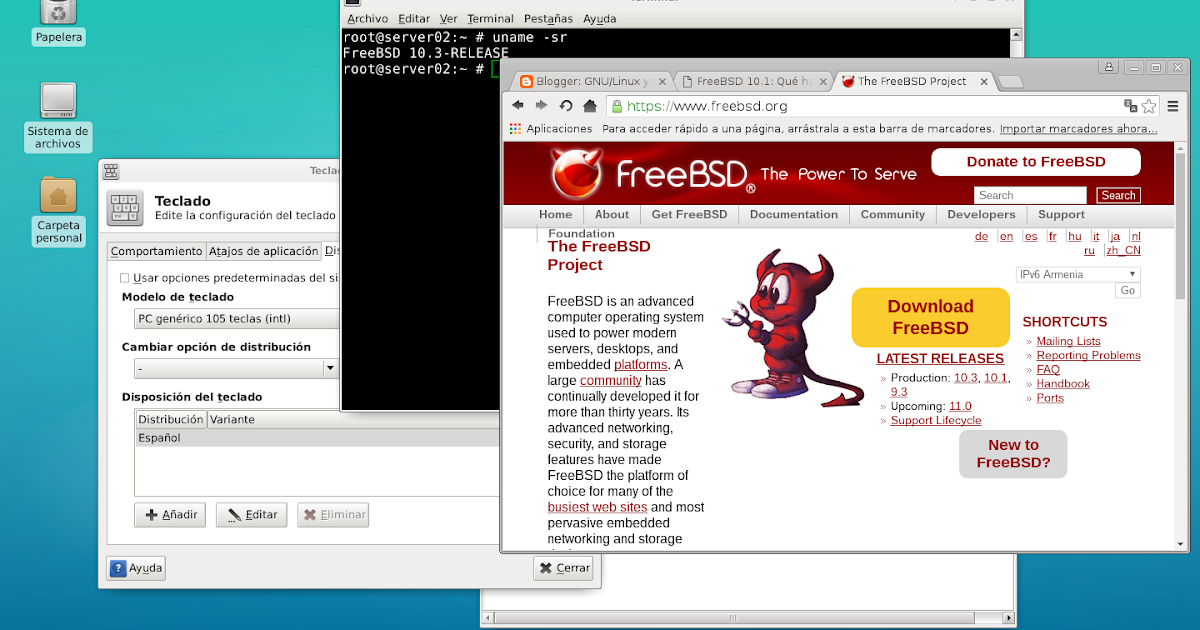The image size is (1200, 630).
Task: Click the website Search button
Action: tap(1118, 195)
